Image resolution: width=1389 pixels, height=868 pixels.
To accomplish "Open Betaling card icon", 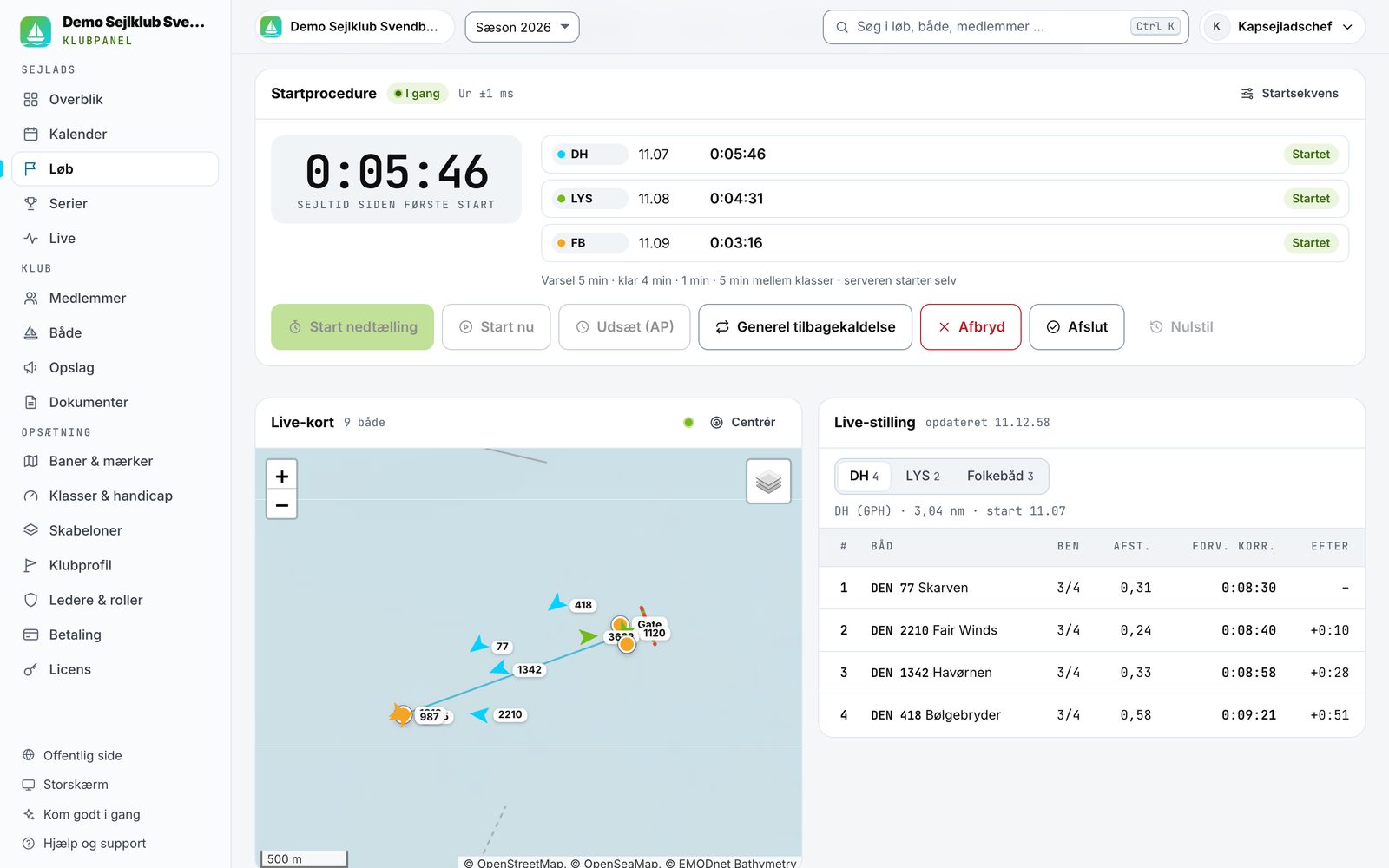I will tap(31, 635).
